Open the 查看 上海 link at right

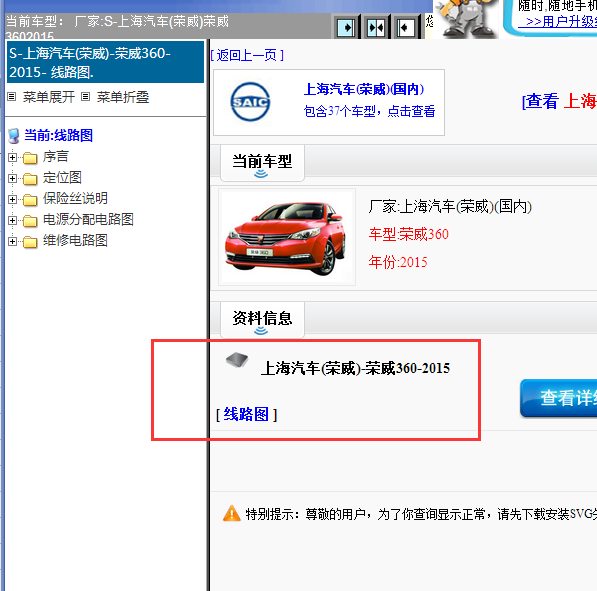click(x=559, y=101)
